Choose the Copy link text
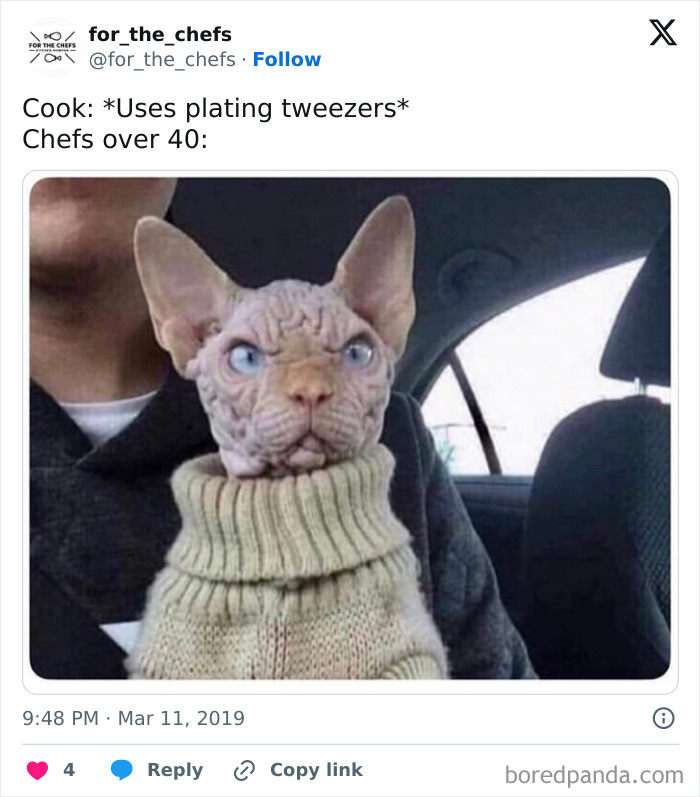This screenshot has height=797, width=700. tap(316, 770)
